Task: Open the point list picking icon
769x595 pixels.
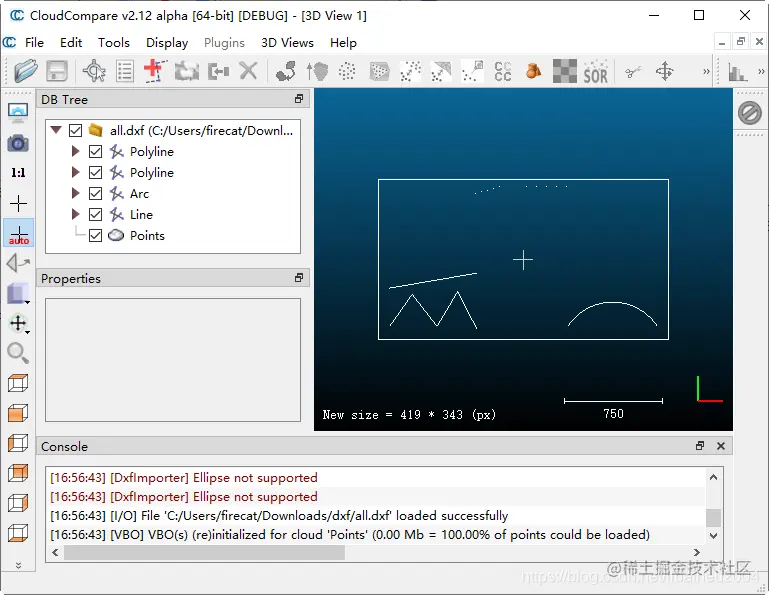Action: [125, 71]
